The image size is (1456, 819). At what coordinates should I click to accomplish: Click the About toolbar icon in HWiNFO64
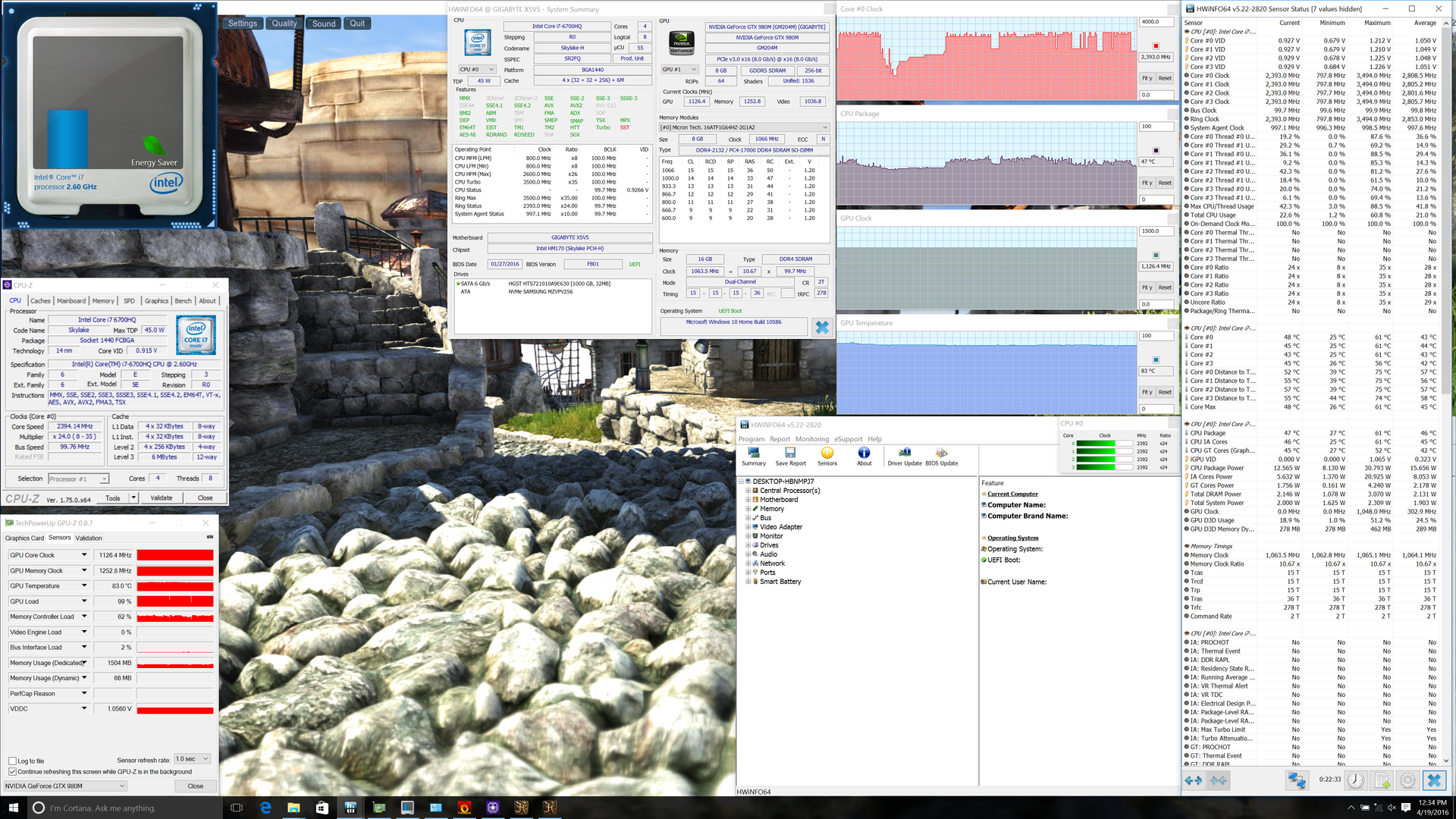864,457
